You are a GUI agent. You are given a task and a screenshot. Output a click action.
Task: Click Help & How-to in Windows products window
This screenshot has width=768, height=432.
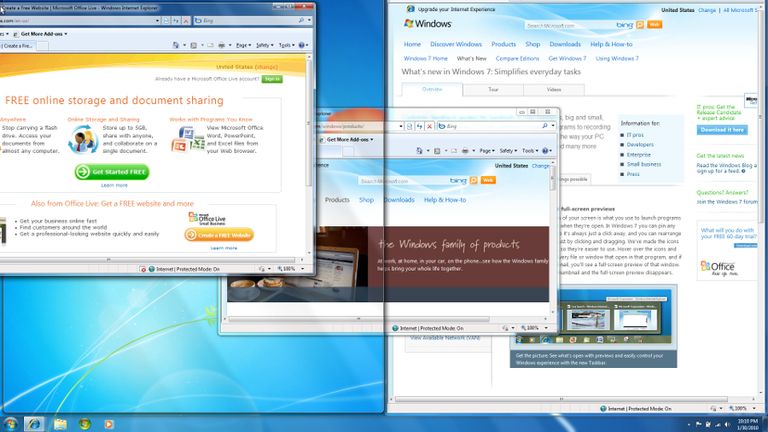[x=445, y=200]
